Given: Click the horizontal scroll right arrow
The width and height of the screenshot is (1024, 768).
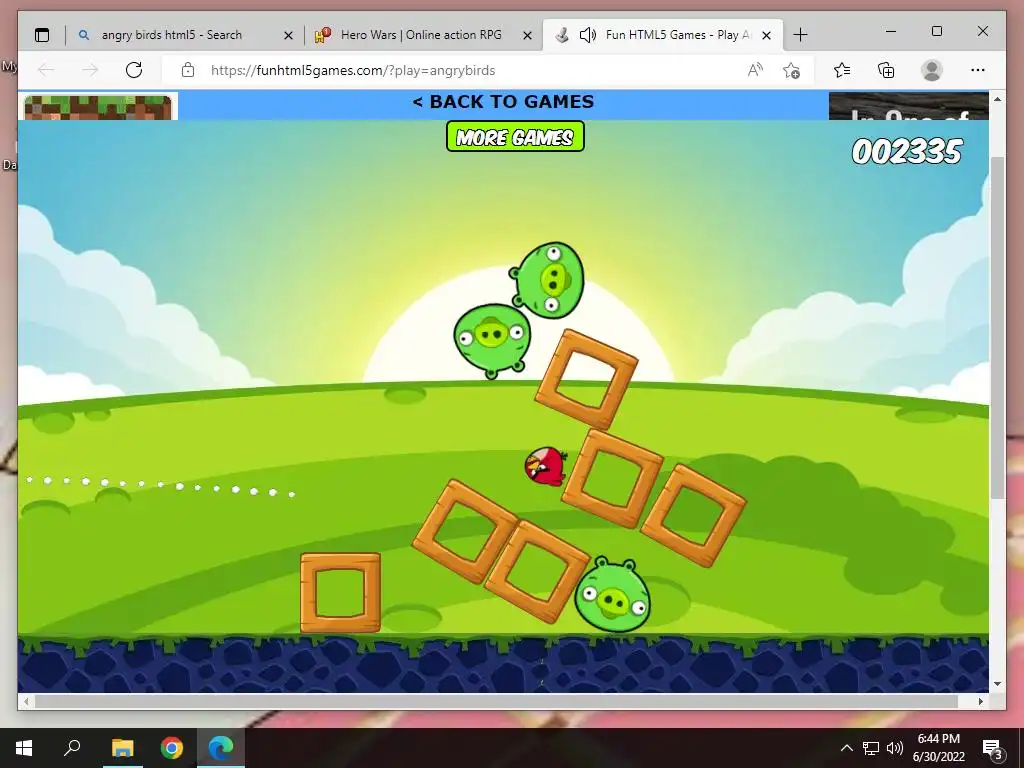Looking at the screenshot, I should (981, 701).
